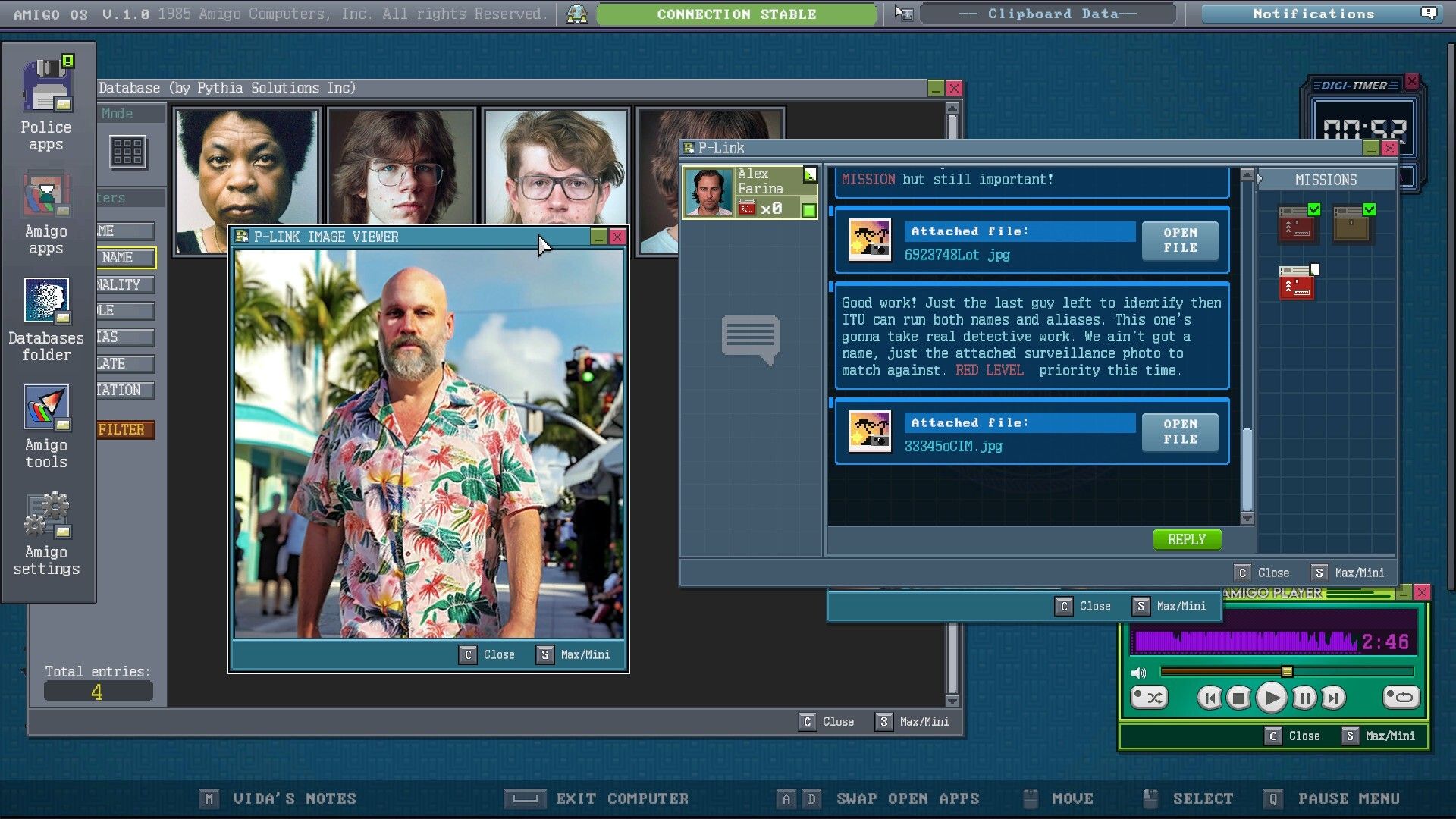Skip to previous track in Amigo Player
Screen dimensions: 1456x819
pos(1210,698)
